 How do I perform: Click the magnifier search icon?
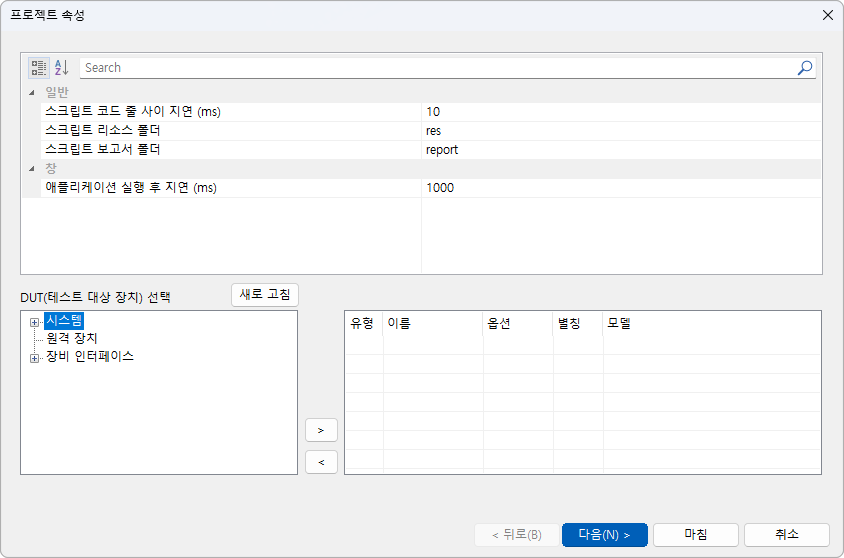[x=805, y=68]
